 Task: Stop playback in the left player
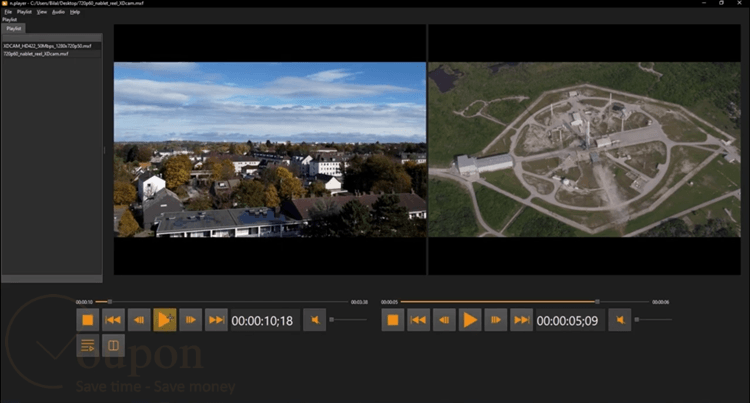[88, 320]
